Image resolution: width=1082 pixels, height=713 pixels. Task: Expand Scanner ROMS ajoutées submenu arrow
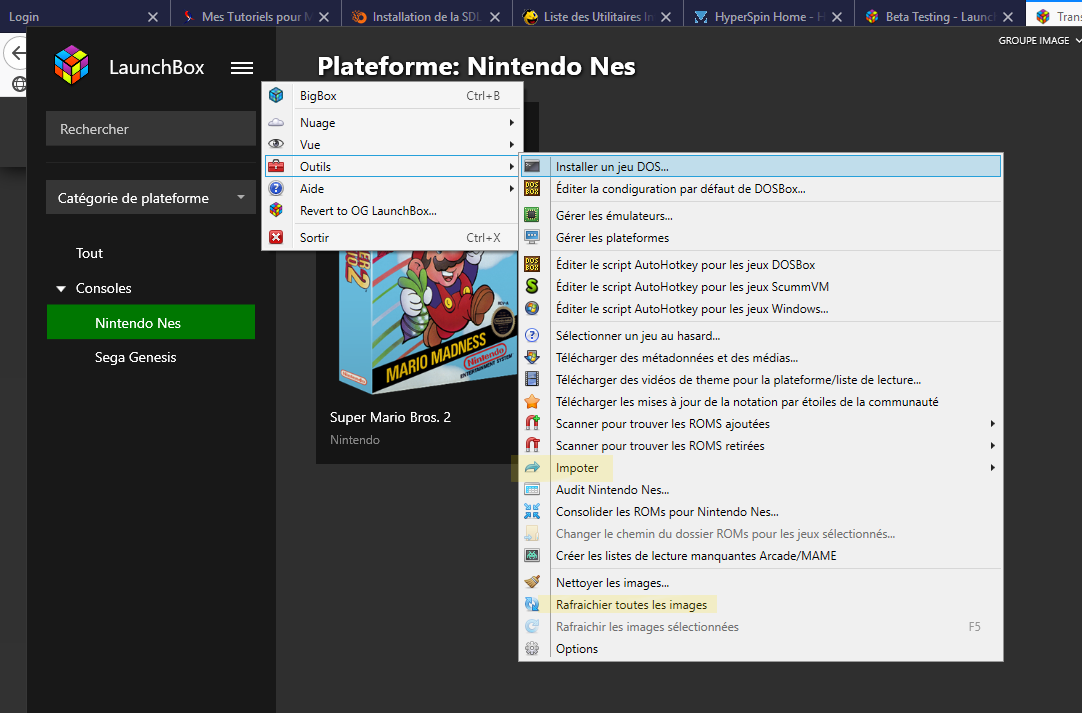[x=992, y=423]
